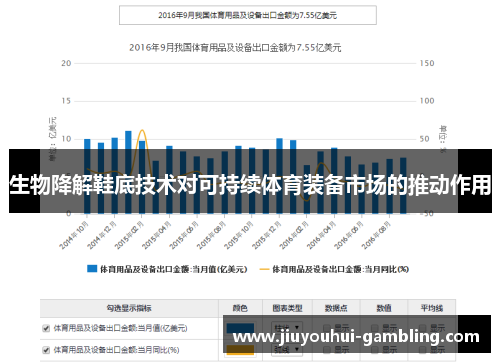Toggle the 当月值(亿美元) indicator checkbox
This screenshot has width=500, height=362.
tap(46, 328)
